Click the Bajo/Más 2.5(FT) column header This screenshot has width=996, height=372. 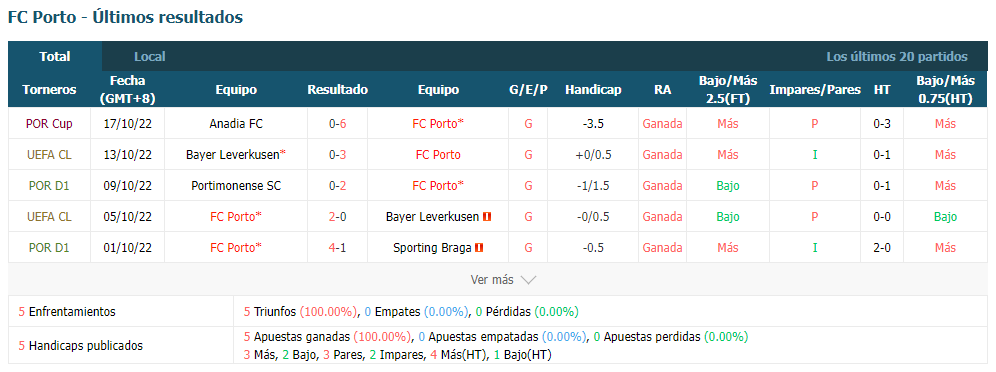pyautogui.click(x=728, y=90)
